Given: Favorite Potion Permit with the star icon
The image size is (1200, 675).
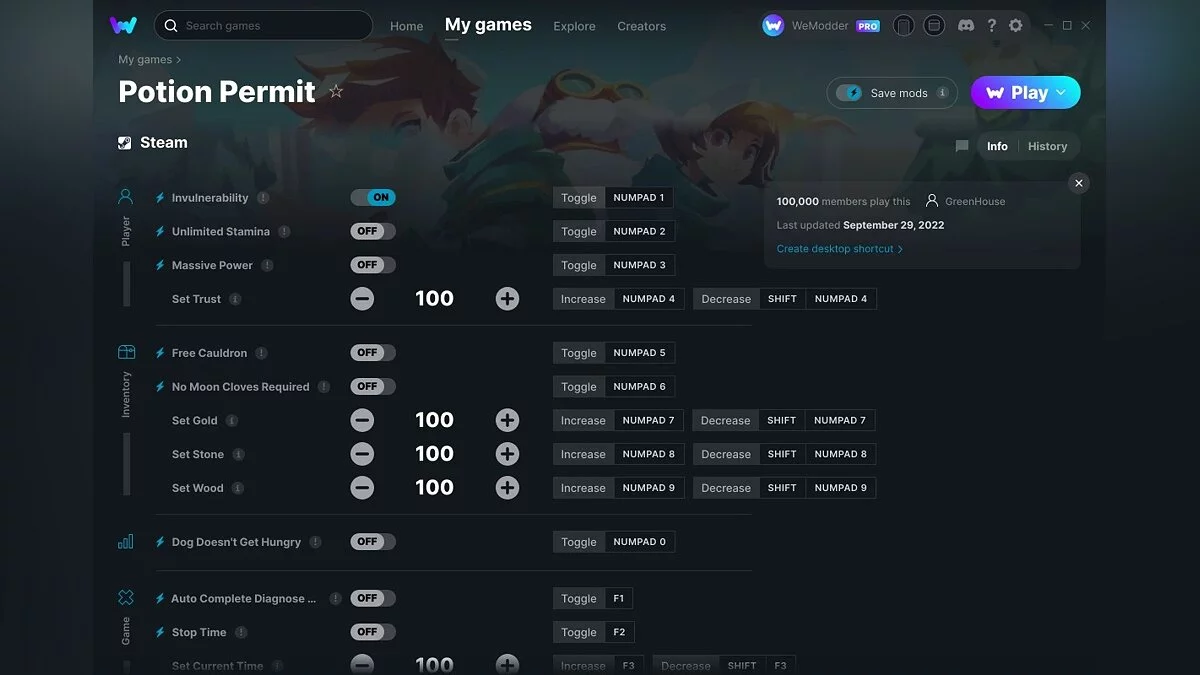Looking at the screenshot, I should 336,92.
